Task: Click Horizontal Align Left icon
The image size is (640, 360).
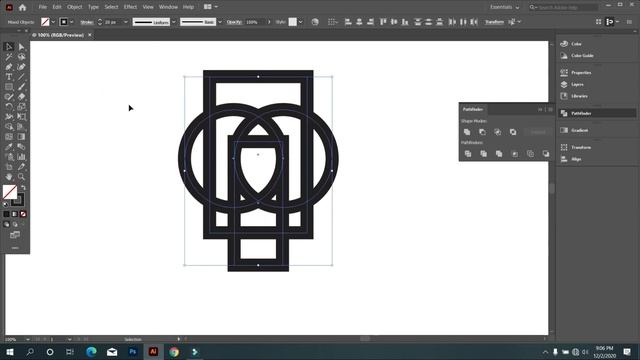Action: tap(348, 22)
